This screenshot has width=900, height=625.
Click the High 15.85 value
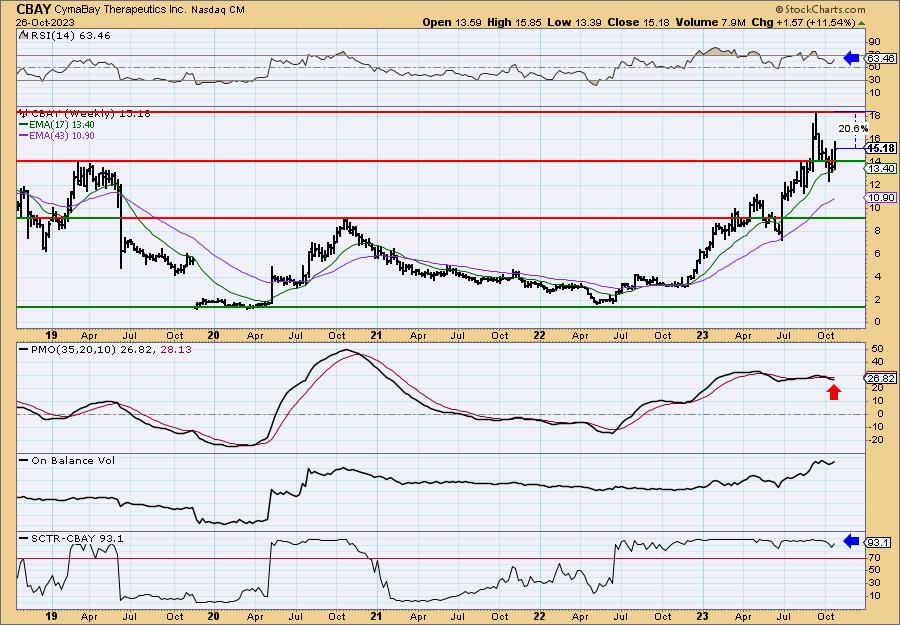(514, 22)
